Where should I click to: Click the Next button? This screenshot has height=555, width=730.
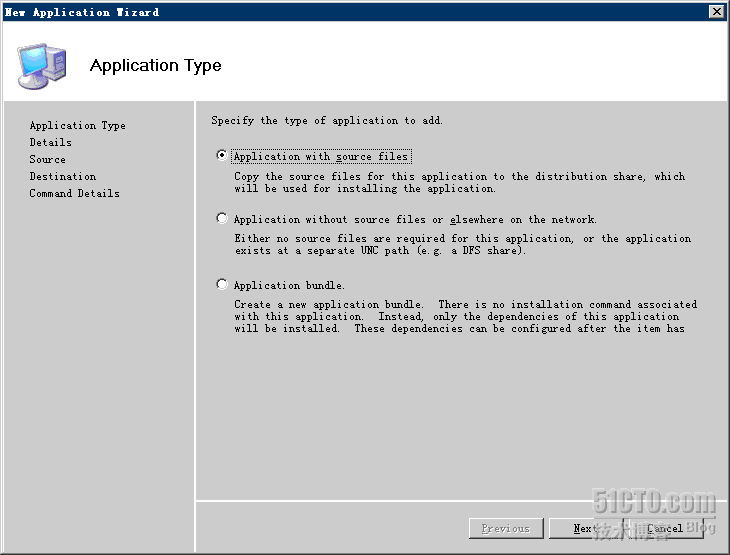tap(586, 528)
